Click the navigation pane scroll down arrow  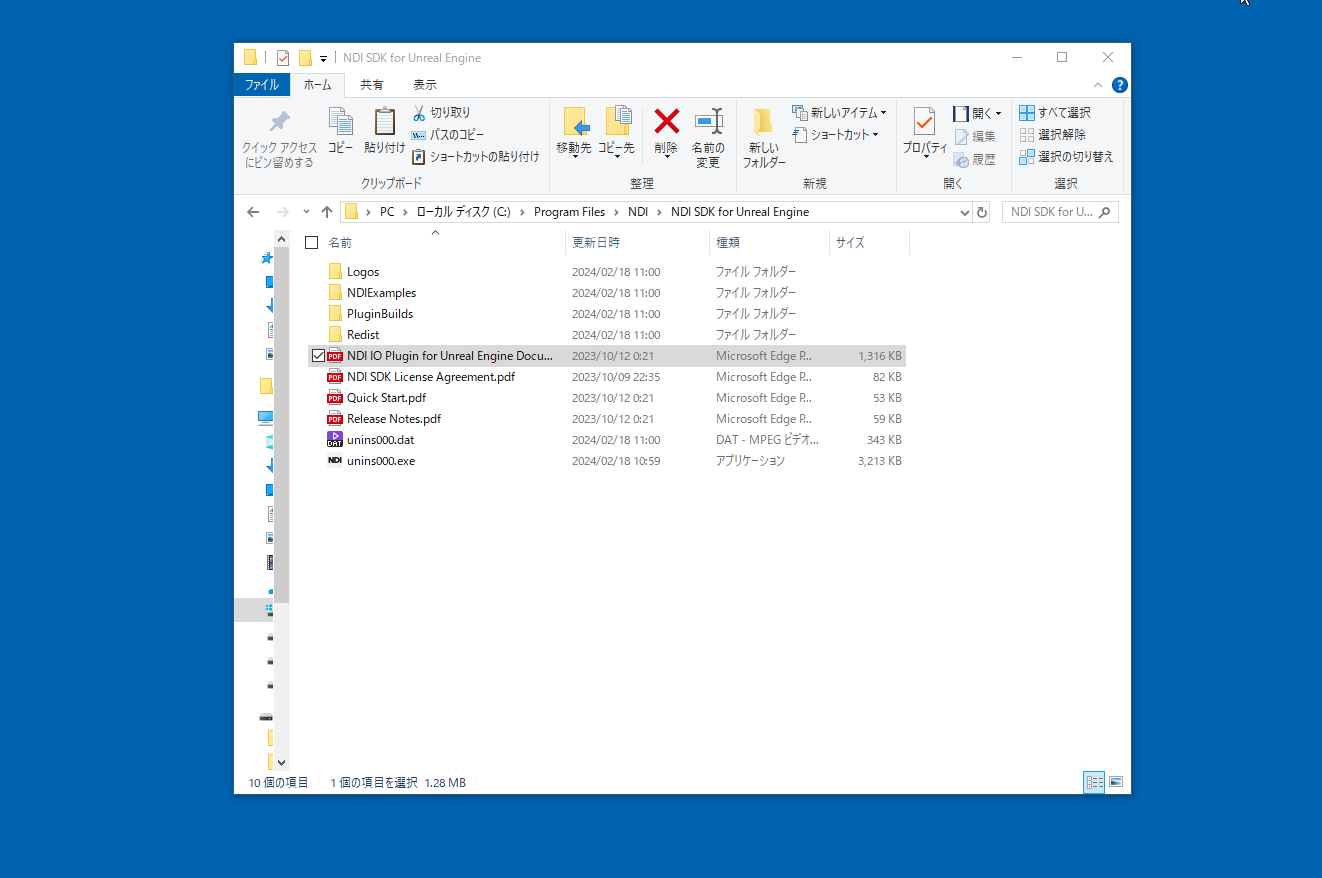[281, 762]
